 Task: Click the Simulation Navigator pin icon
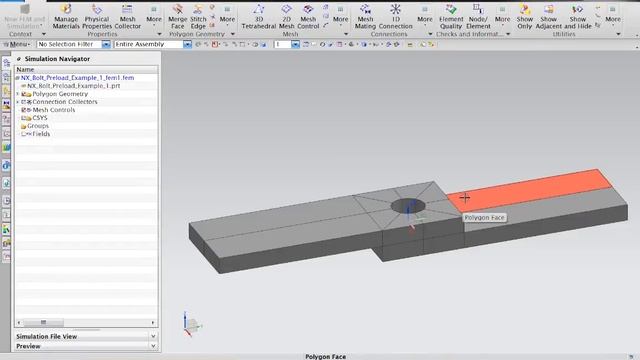[19, 59]
